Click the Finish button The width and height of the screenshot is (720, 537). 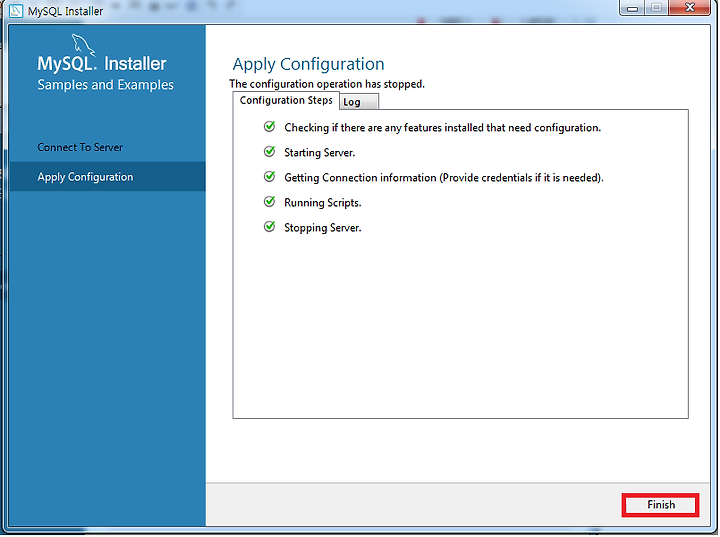coord(660,505)
